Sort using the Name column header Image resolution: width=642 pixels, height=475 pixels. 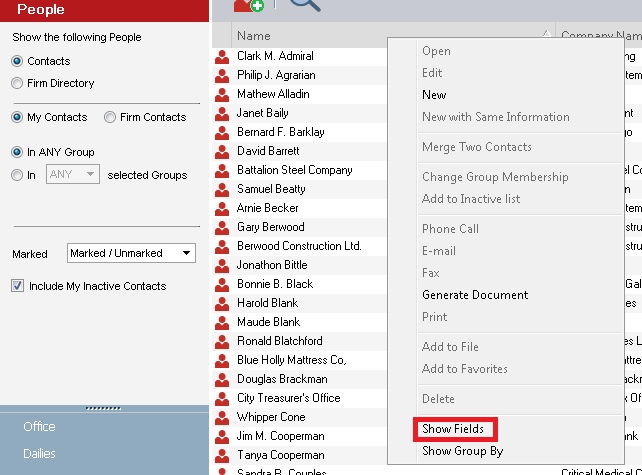(300, 36)
